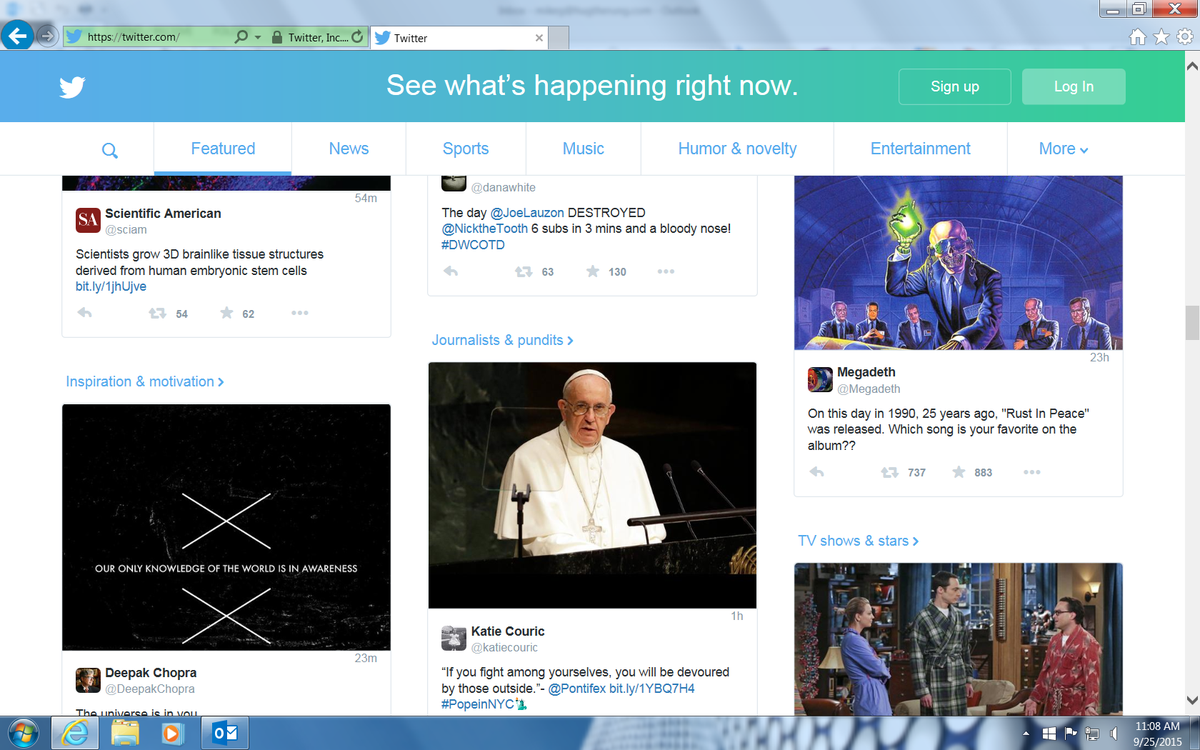Favorite the Megadeth tweet star

pos(959,472)
